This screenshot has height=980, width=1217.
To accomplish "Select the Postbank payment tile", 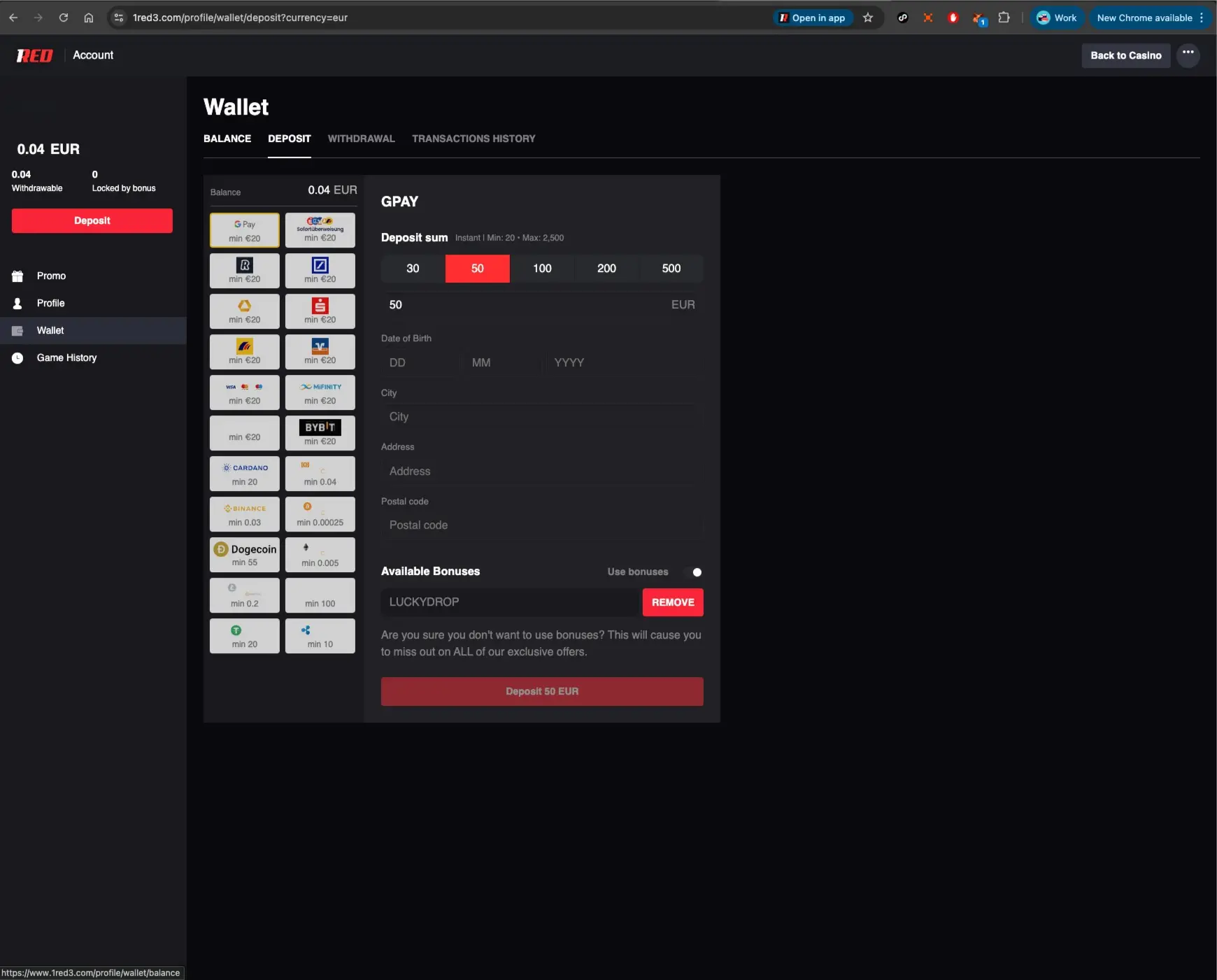I will pyautogui.click(x=244, y=352).
